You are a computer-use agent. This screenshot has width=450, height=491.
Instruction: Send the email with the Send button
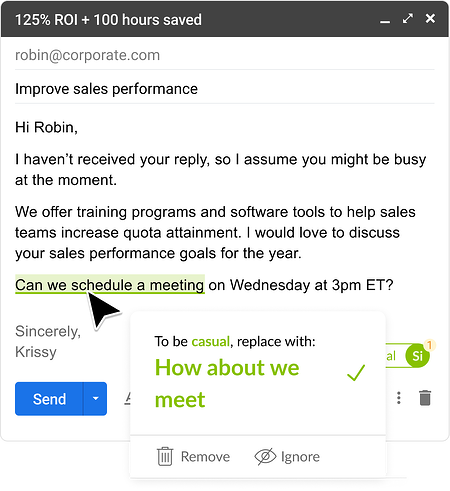49,399
